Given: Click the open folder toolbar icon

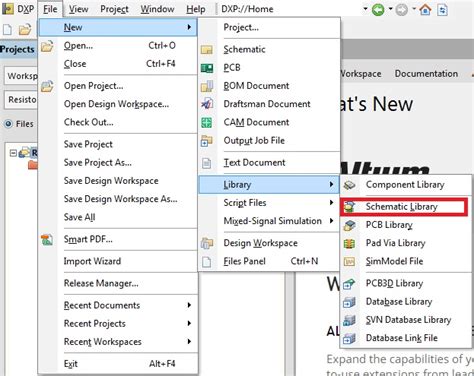Looking at the screenshot, I should 25,30.
